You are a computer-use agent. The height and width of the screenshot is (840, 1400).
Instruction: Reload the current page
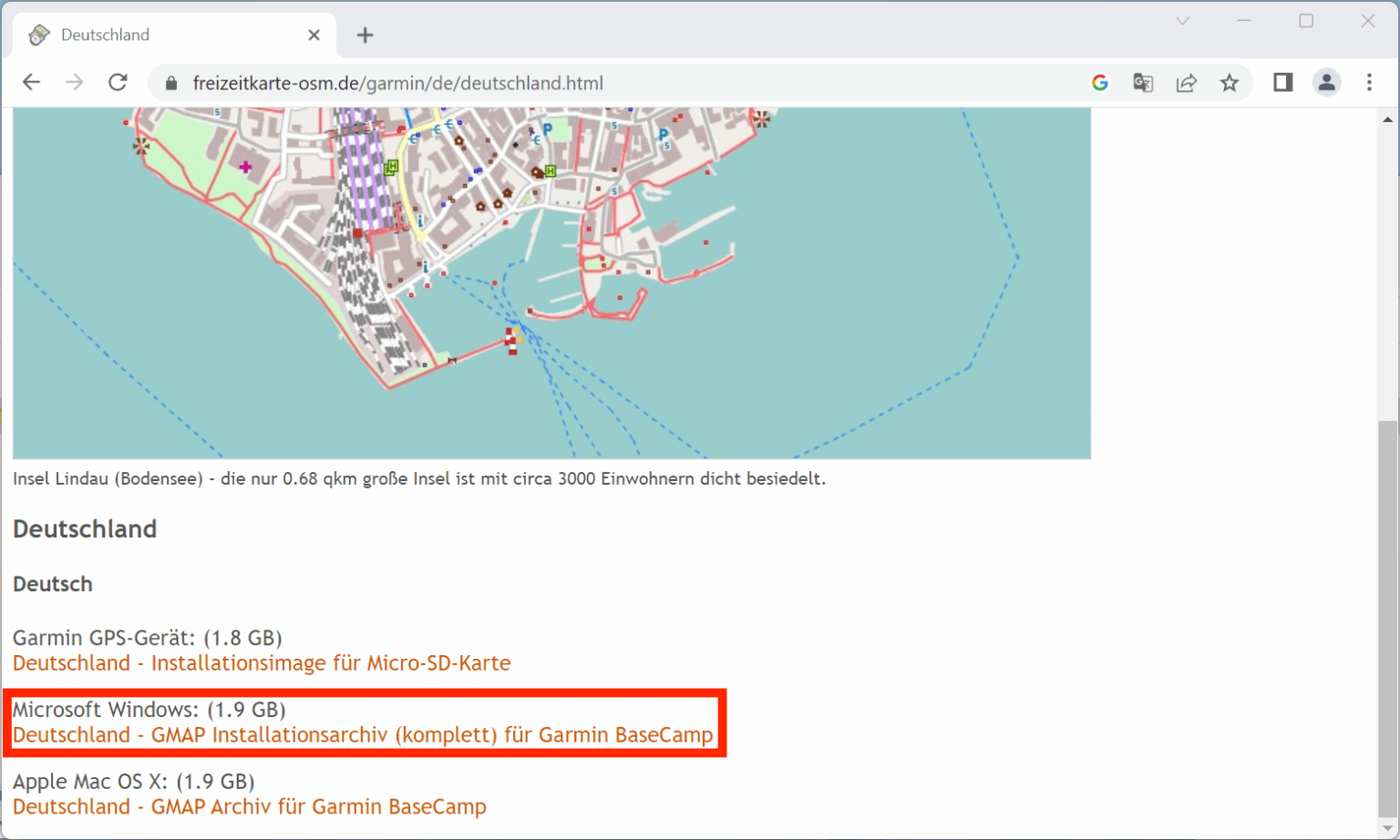click(x=118, y=82)
